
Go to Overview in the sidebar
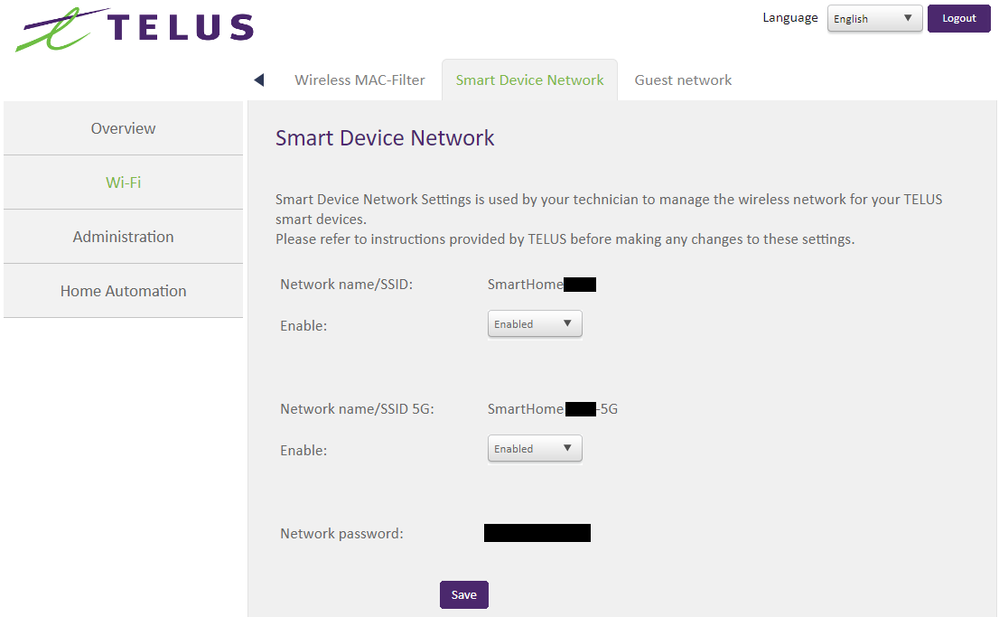point(123,128)
